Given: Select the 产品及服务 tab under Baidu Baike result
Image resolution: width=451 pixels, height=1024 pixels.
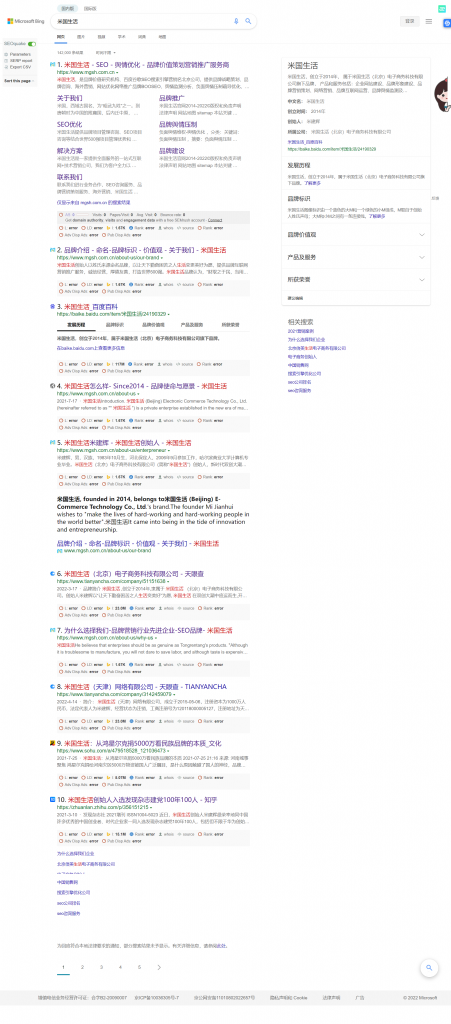Looking at the screenshot, I should [x=192, y=325].
